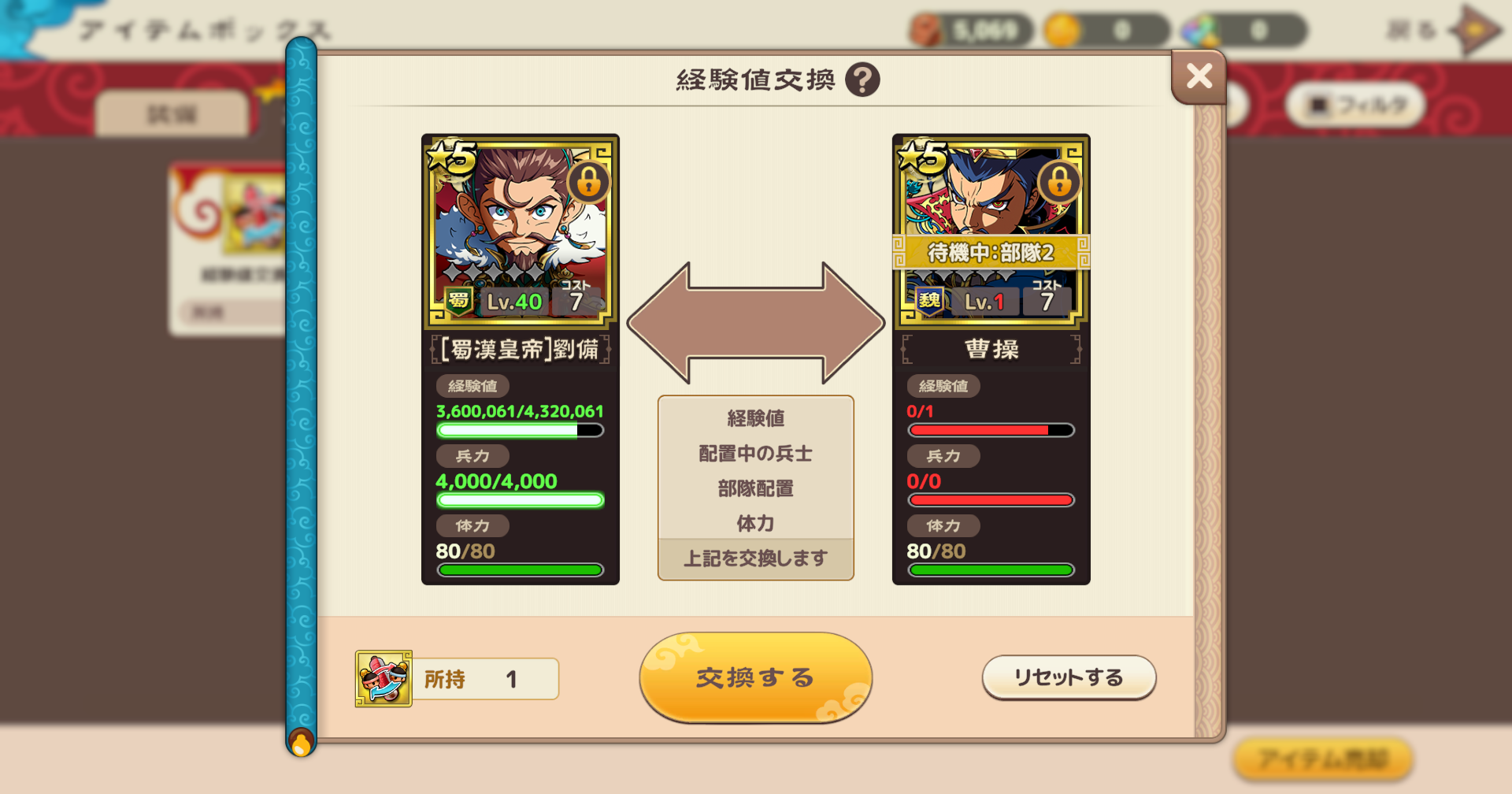Viewport: 1512px width, 794px height.
Task: Click the 待機中:部隊2 banner on 曹操
Action: coord(991,253)
